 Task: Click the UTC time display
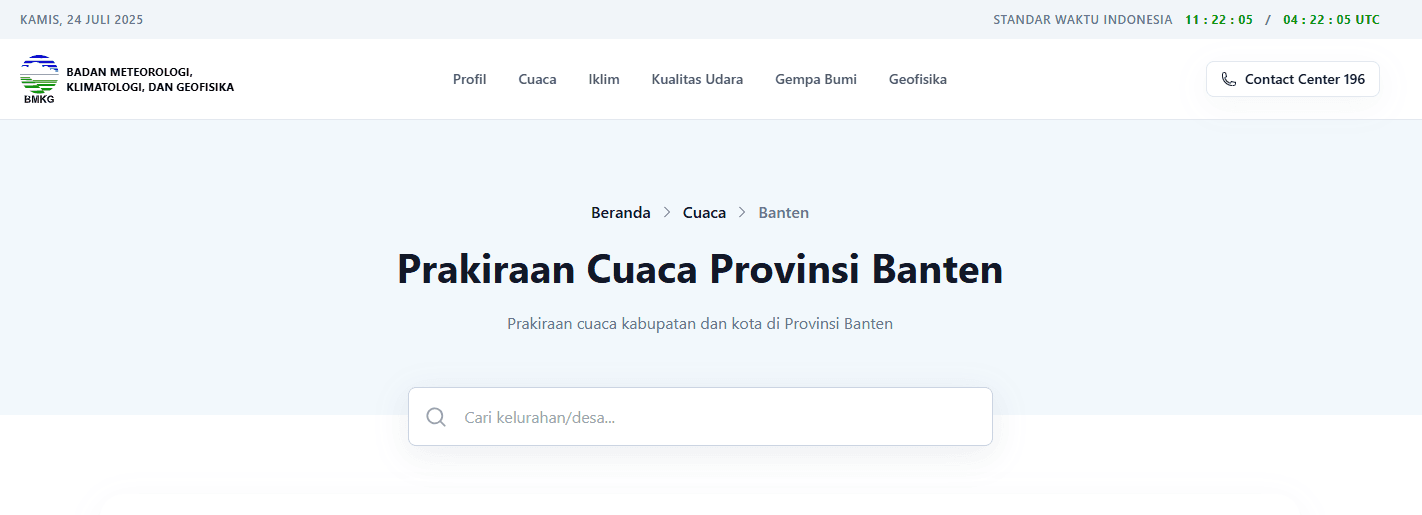(x=1331, y=19)
